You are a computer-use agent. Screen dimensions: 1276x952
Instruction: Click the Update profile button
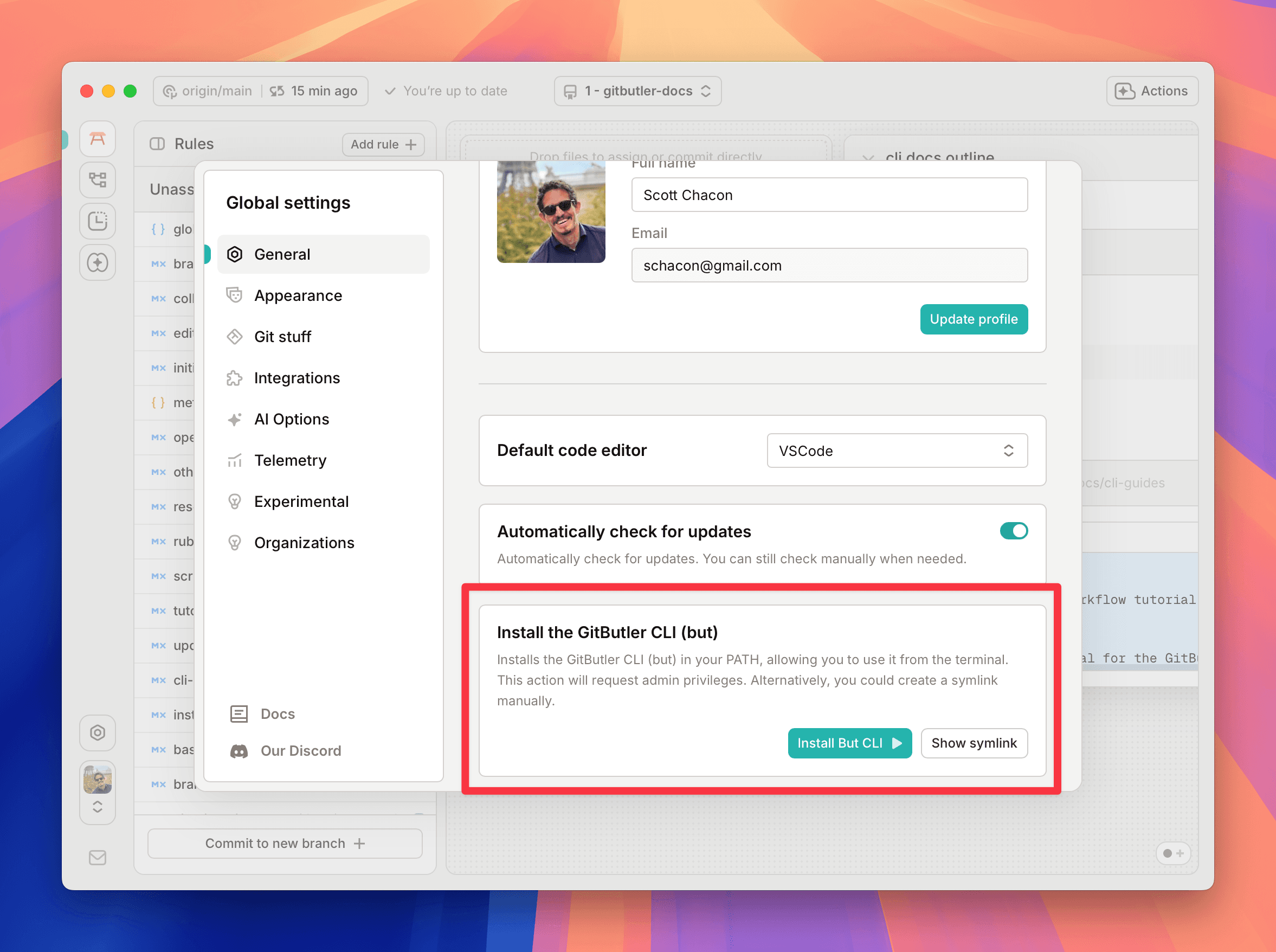[974, 319]
